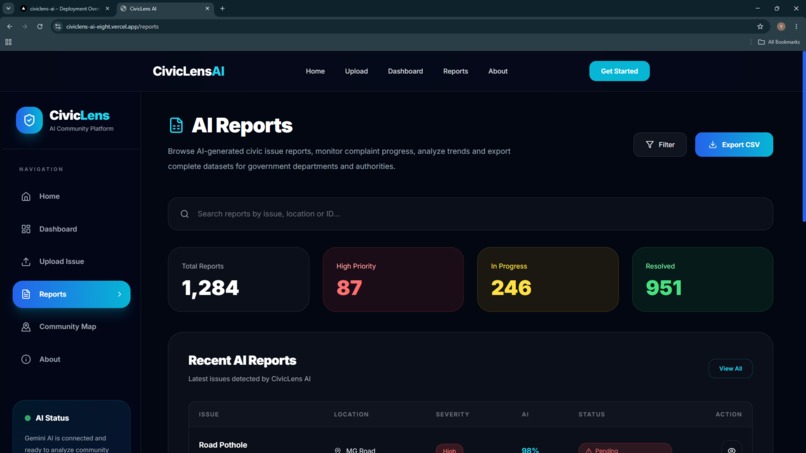This screenshot has width=806, height=453.
Task: Select the Resolved 951 card
Action: (x=702, y=279)
